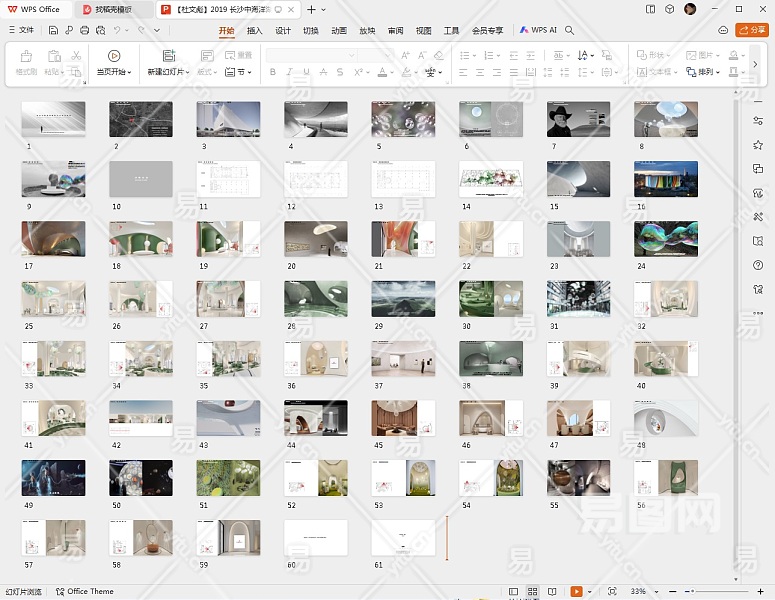The height and width of the screenshot is (600, 775).
Task: Switch to normal view mode
Action: click(514, 592)
